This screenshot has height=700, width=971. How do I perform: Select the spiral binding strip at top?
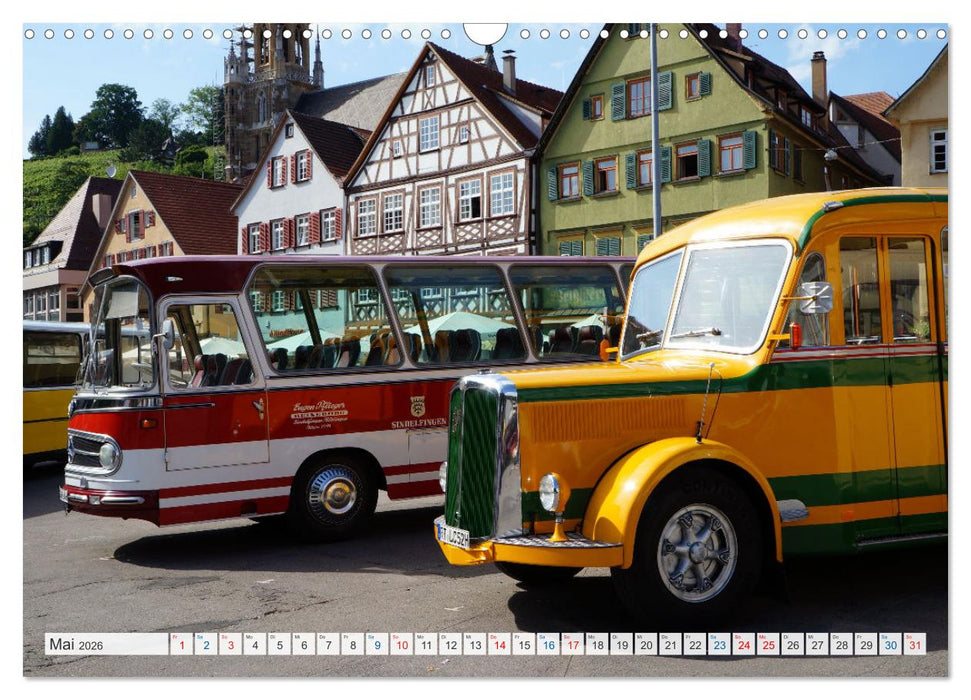(300, 33)
